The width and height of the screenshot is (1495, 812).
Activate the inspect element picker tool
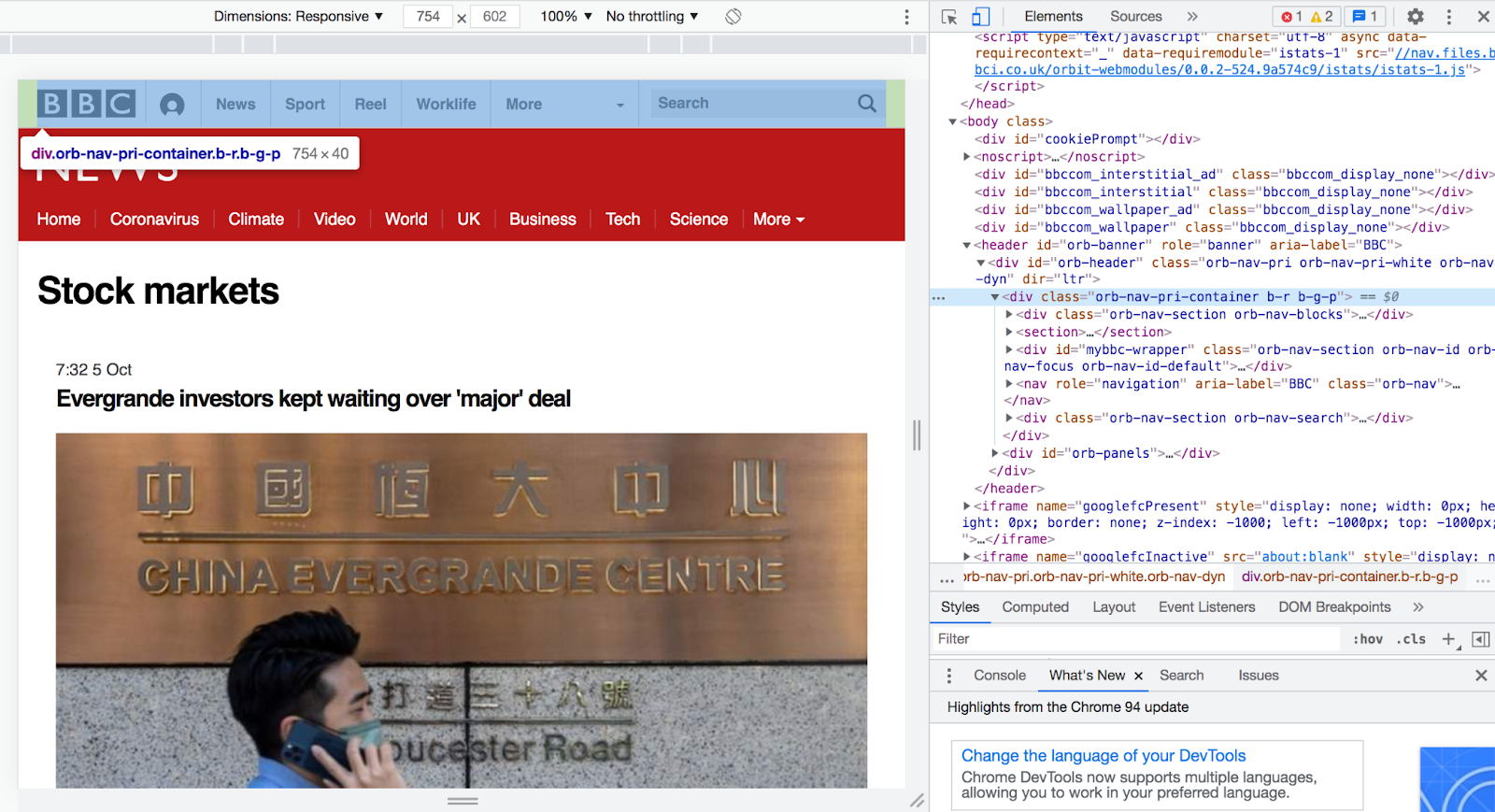pos(949,17)
